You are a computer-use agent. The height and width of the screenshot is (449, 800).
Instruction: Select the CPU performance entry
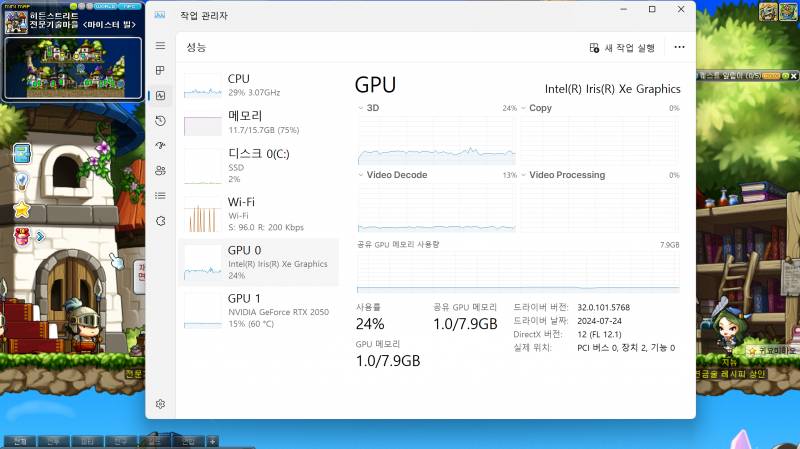(x=259, y=85)
